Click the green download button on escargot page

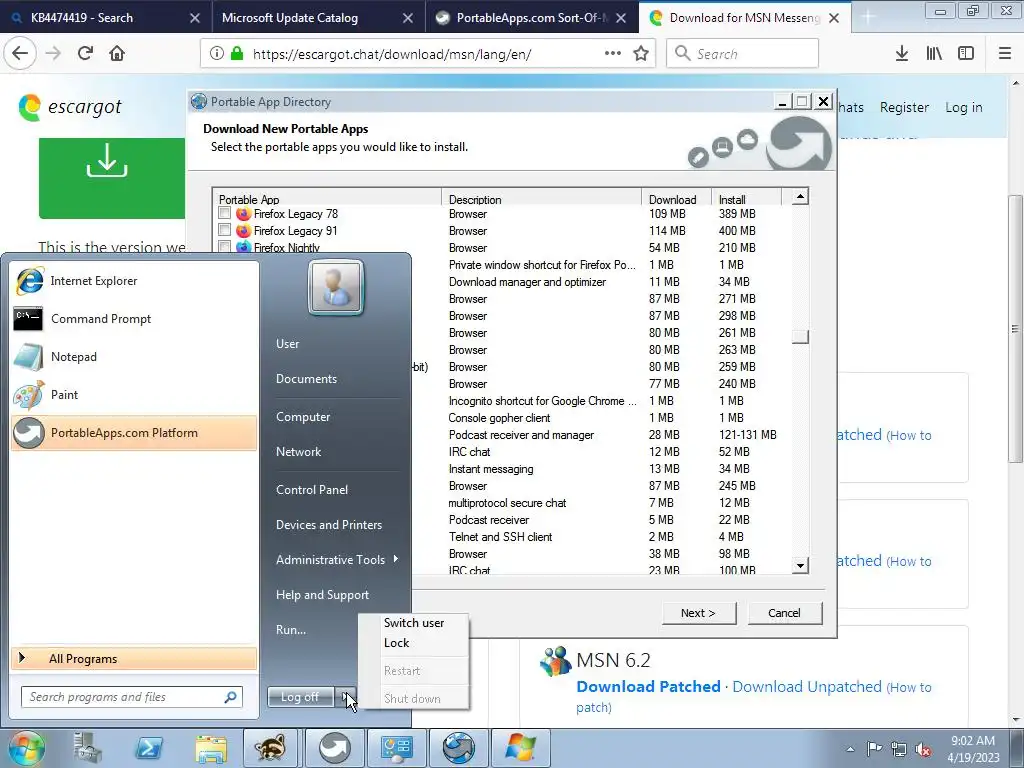(112, 178)
